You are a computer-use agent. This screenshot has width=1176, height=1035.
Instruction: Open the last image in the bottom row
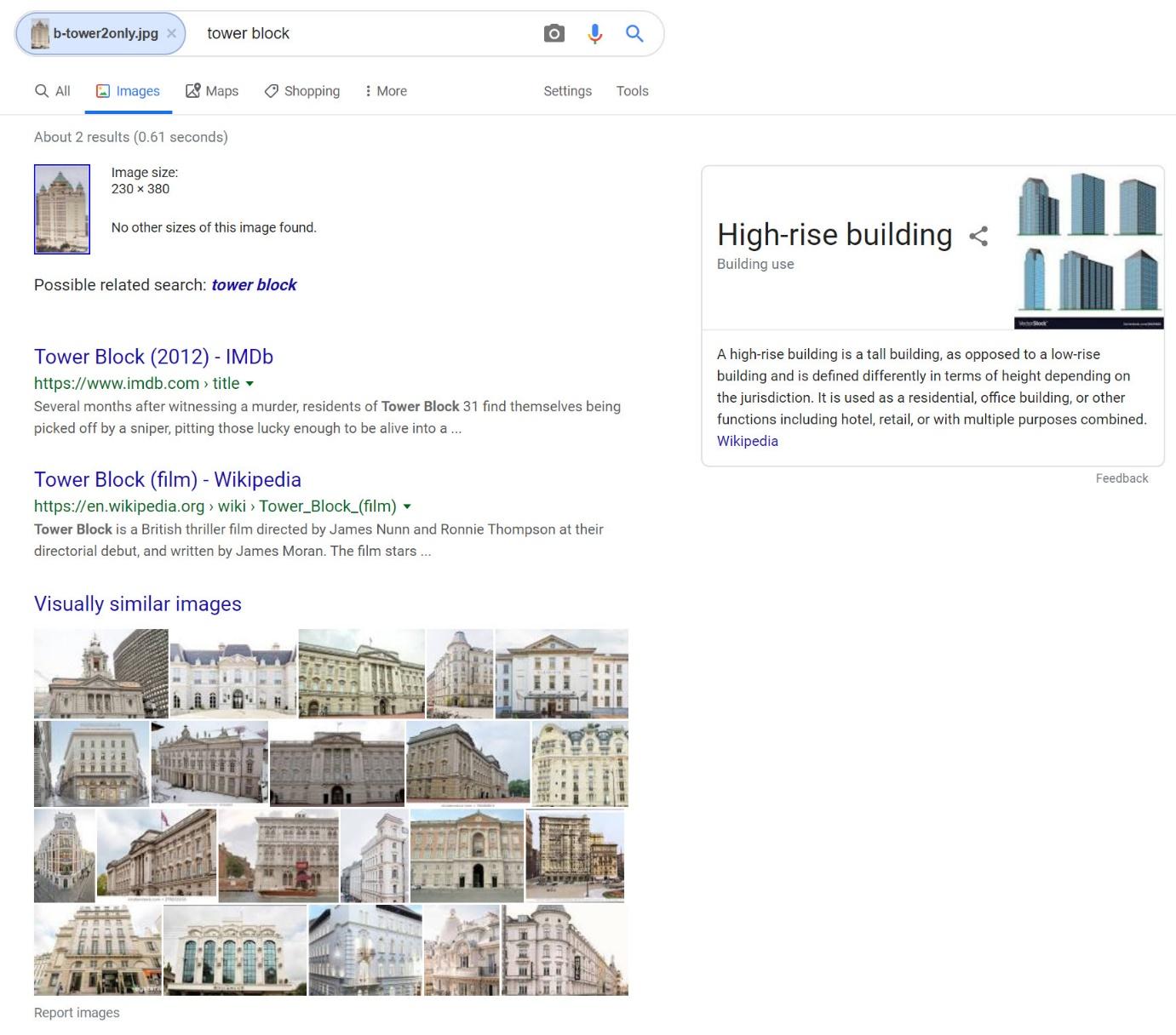coord(565,951)
